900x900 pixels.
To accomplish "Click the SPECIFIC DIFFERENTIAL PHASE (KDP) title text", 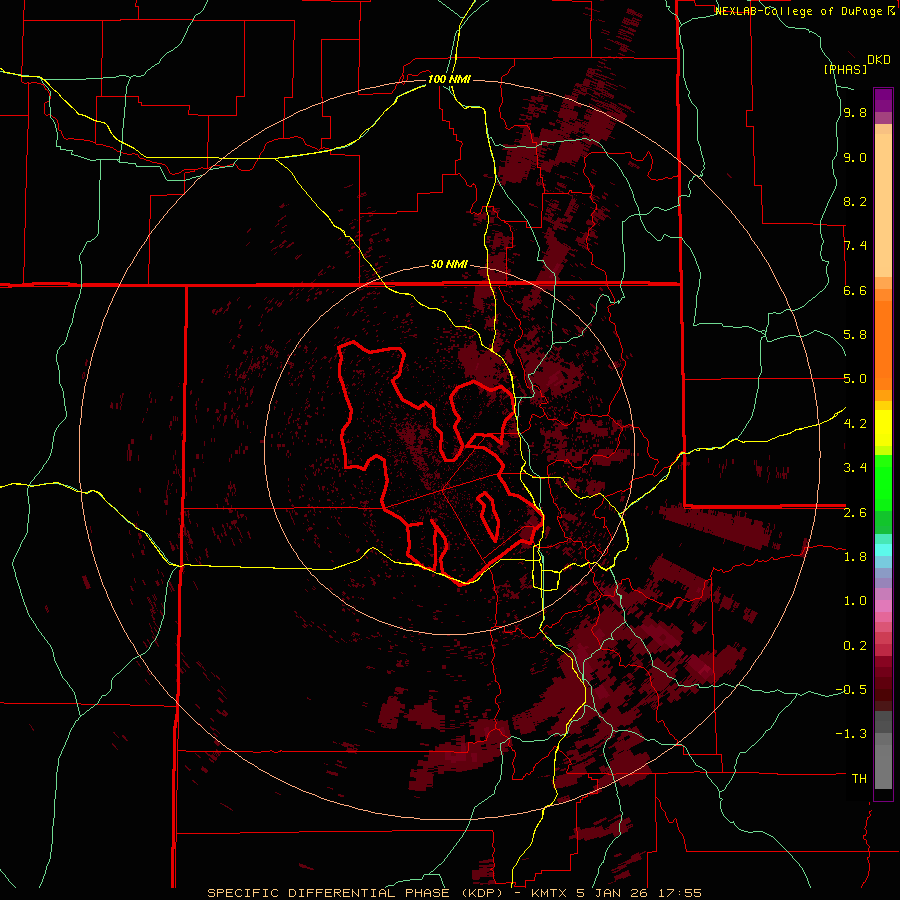I will 357,893.
